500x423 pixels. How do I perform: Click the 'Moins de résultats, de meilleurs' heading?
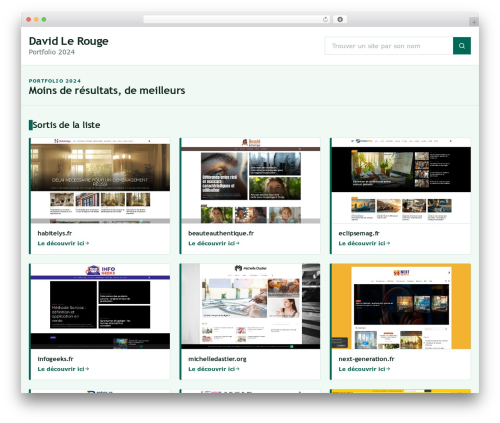click(107, 90)
